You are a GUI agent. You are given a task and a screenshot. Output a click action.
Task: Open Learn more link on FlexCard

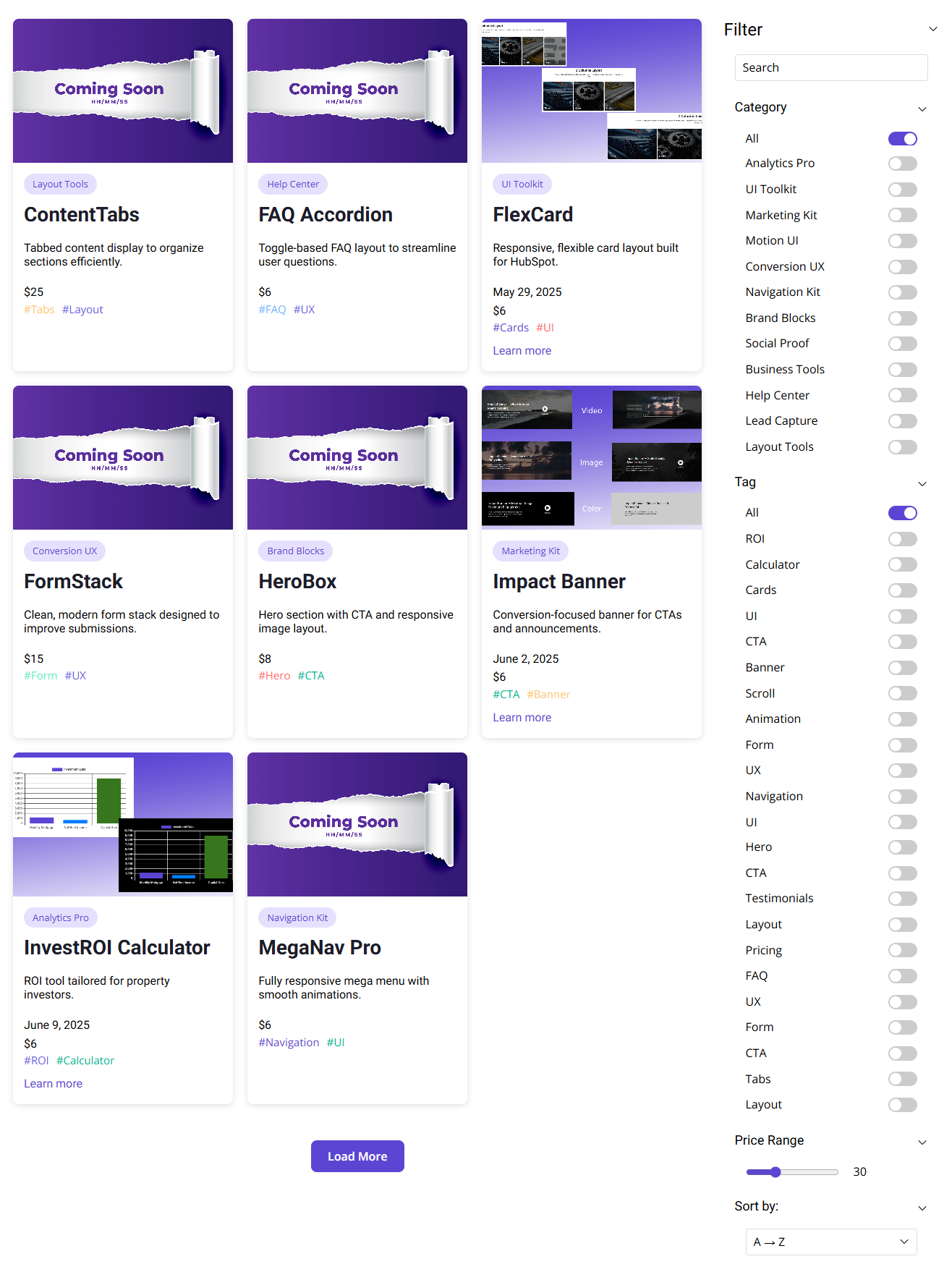pos(522,351)
